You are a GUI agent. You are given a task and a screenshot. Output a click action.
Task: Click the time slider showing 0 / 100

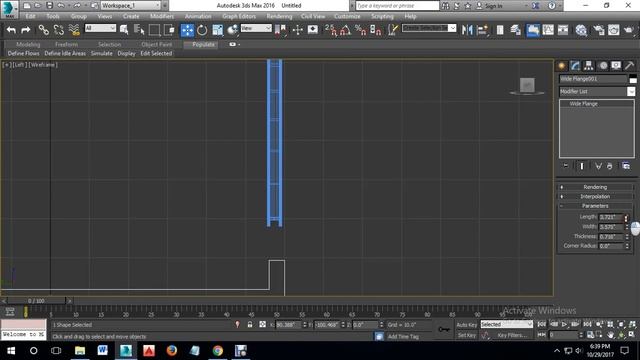[36, 301]
